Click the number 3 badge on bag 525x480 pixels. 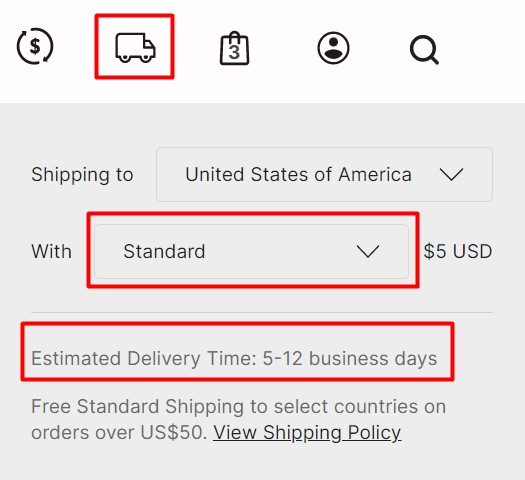(x=234, y=53)
